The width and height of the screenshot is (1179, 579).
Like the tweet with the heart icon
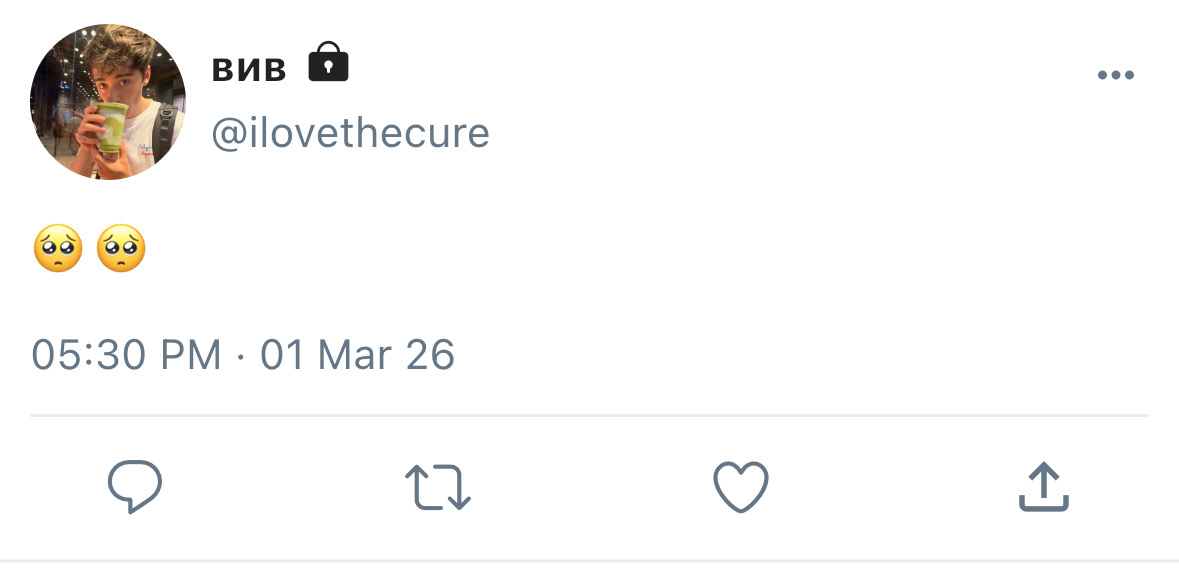click(740, 487)
